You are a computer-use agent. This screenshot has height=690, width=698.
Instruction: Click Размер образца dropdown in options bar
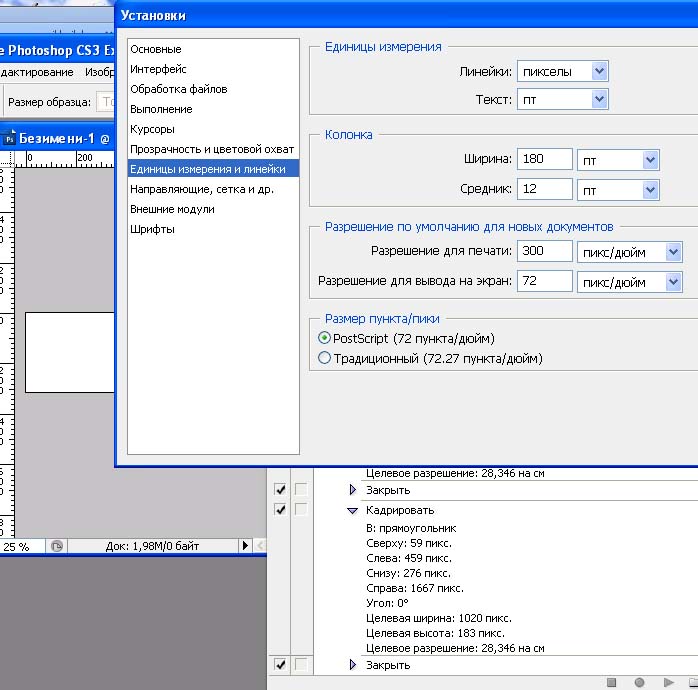click(106, 102)
